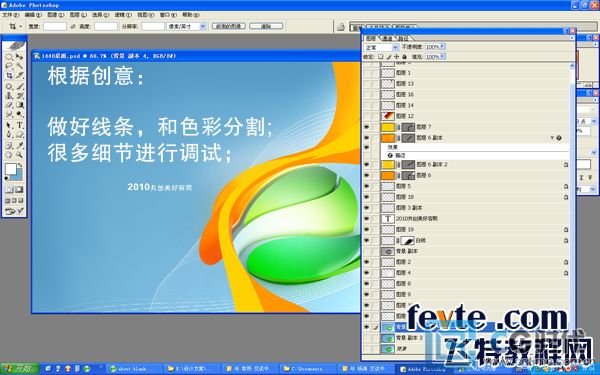
Task: Select the Gradient tool
Action: [20, 105]
